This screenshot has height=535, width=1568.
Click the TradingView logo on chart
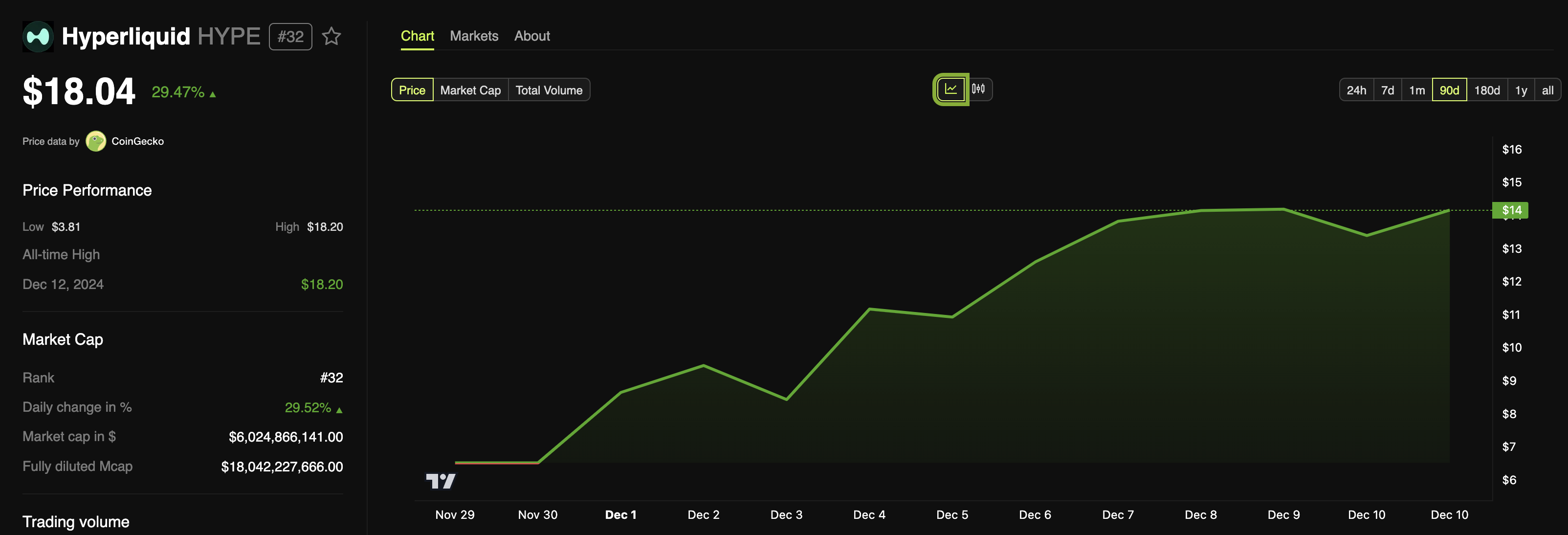440,481
